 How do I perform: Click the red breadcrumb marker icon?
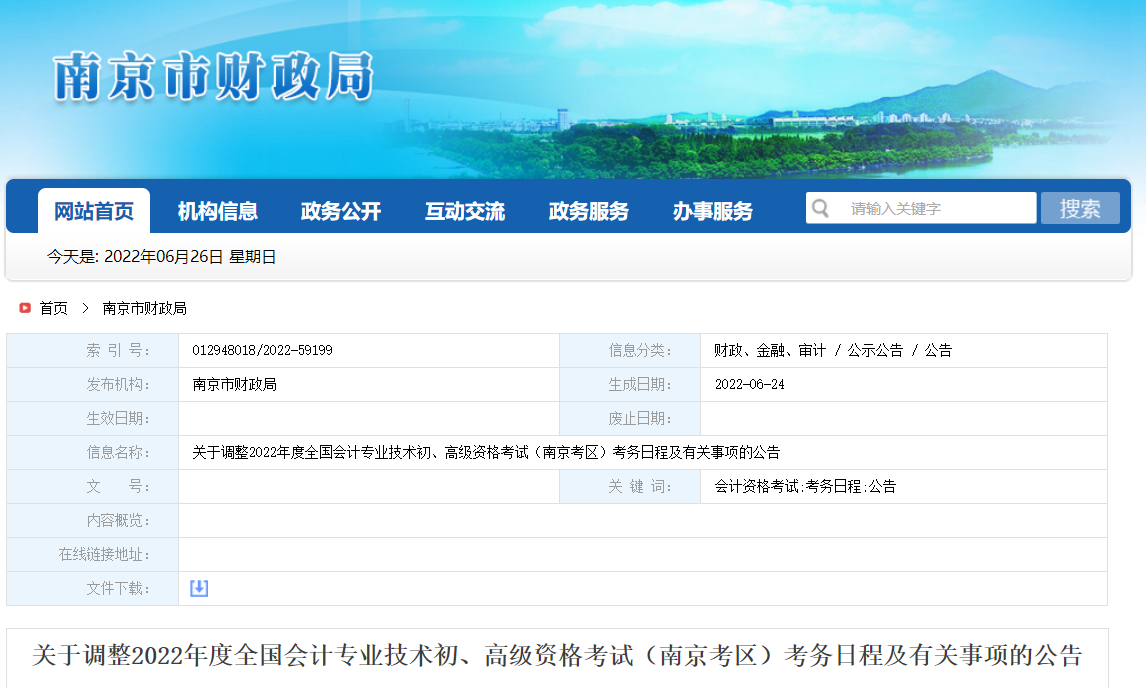click(23, 308)
